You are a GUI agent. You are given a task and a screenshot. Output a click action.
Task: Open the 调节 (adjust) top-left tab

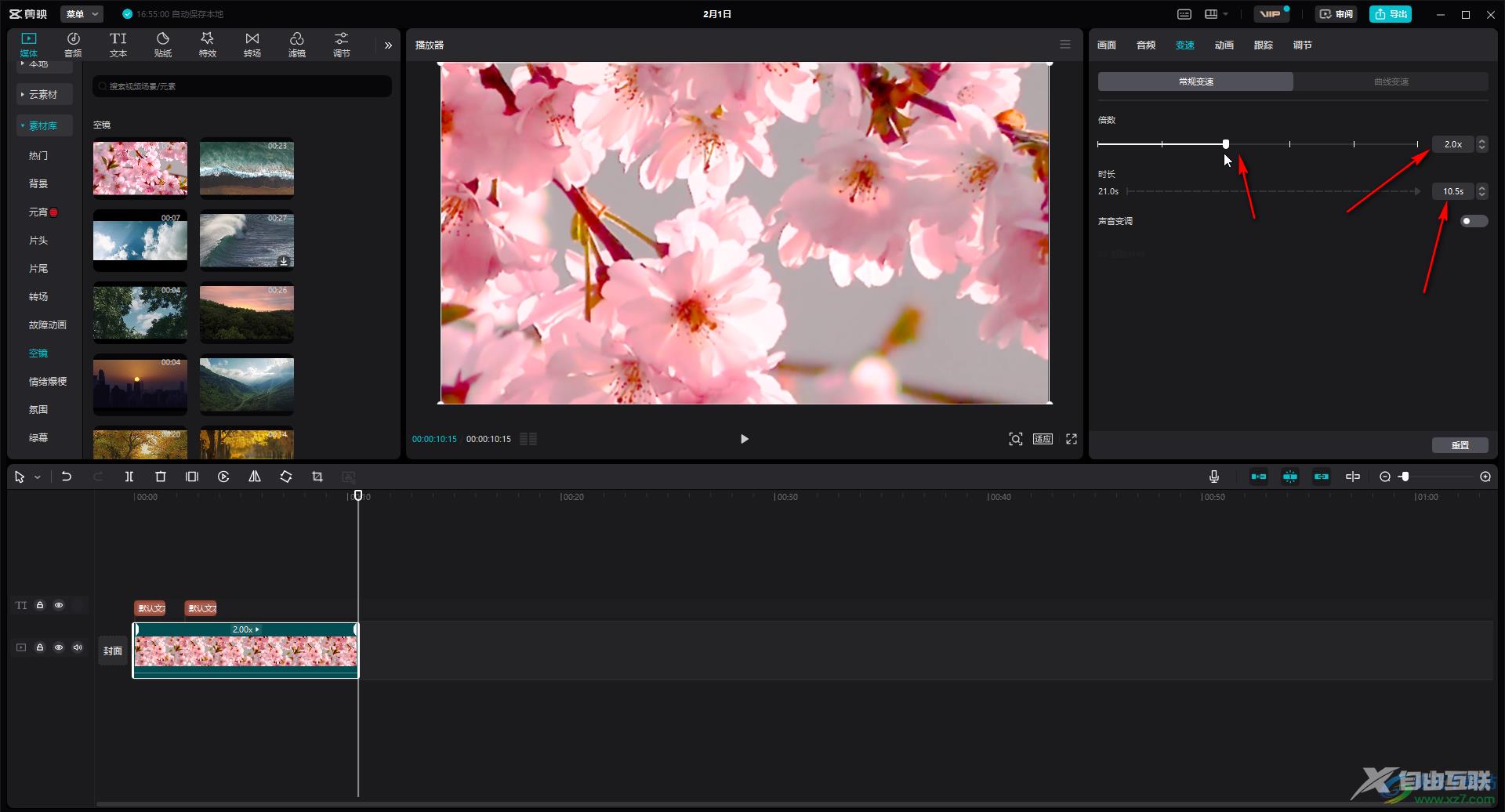coord(342,45)
